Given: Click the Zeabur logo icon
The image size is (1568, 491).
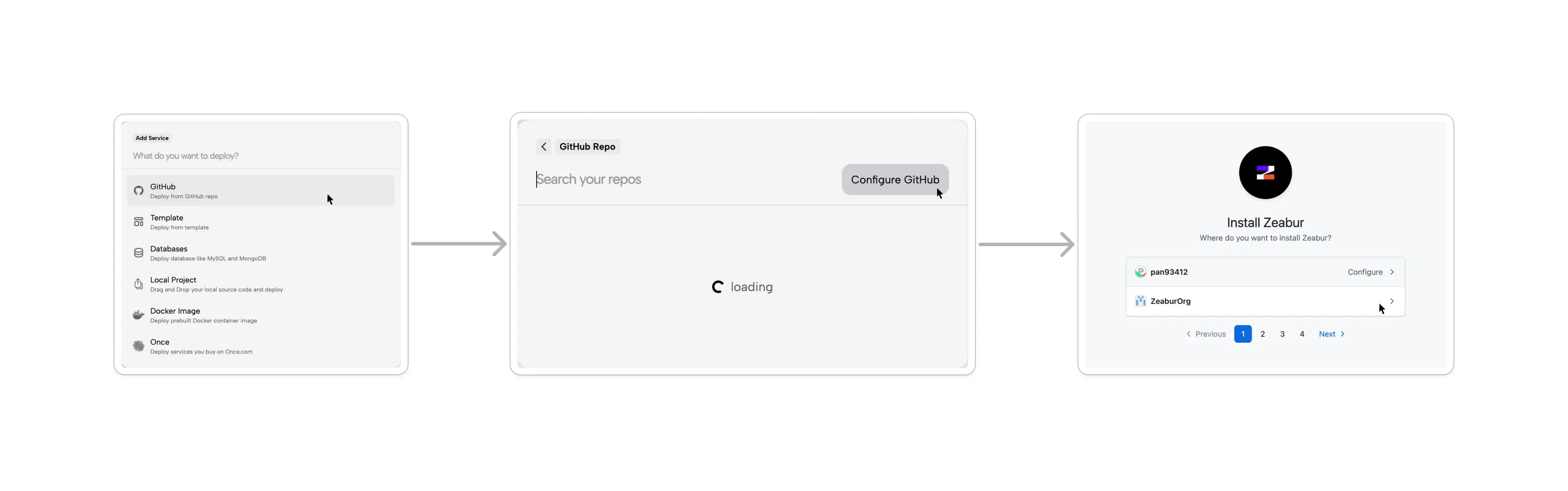Looking at the screenshot, I should (x=1264, y=172).
